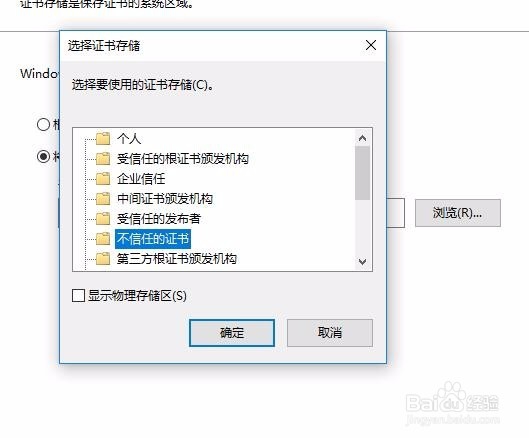Pick the 第三方根证书颁发机构 store
Viewport: 529px width, 438px height.
pyautogui.click(x=176, y=258)
